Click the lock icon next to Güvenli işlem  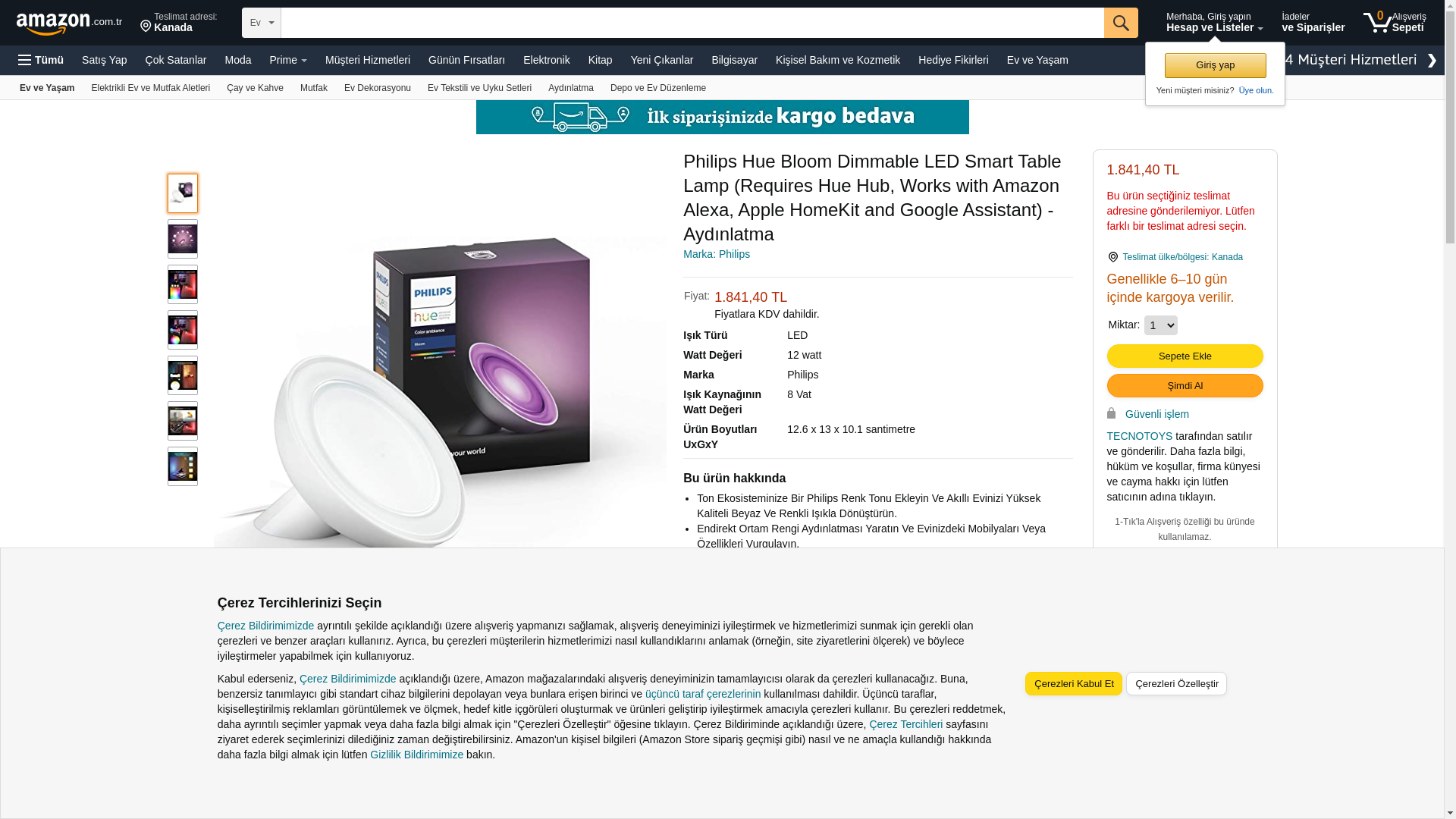click(1111, 413)
